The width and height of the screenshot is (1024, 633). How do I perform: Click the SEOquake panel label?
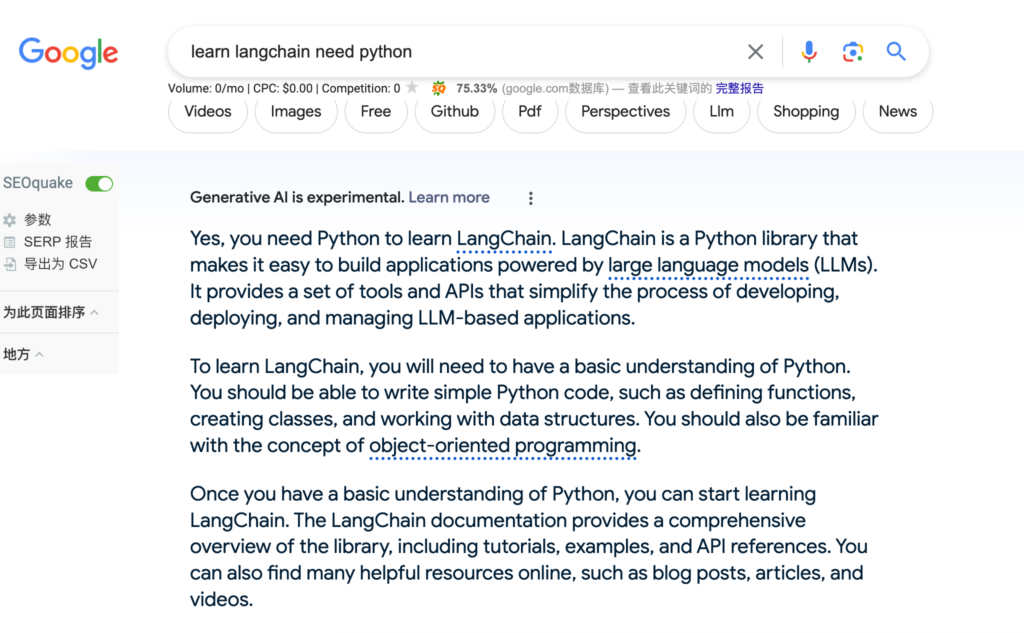pos(38,183)
